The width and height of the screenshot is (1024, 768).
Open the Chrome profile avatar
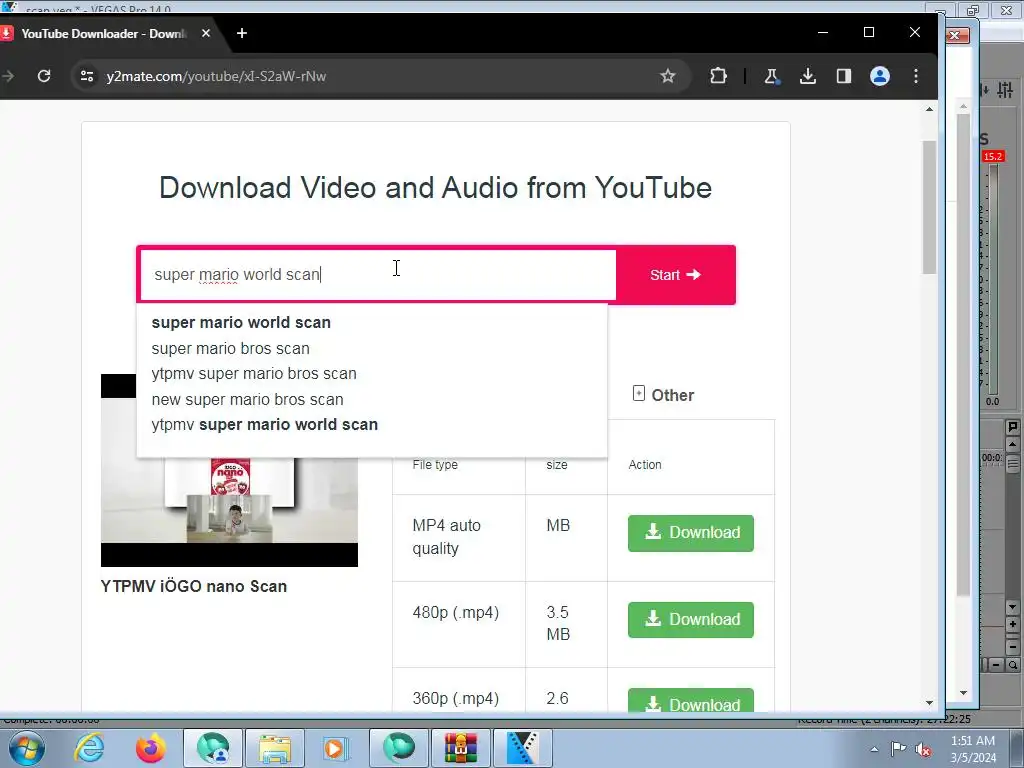tap(880, 76)
